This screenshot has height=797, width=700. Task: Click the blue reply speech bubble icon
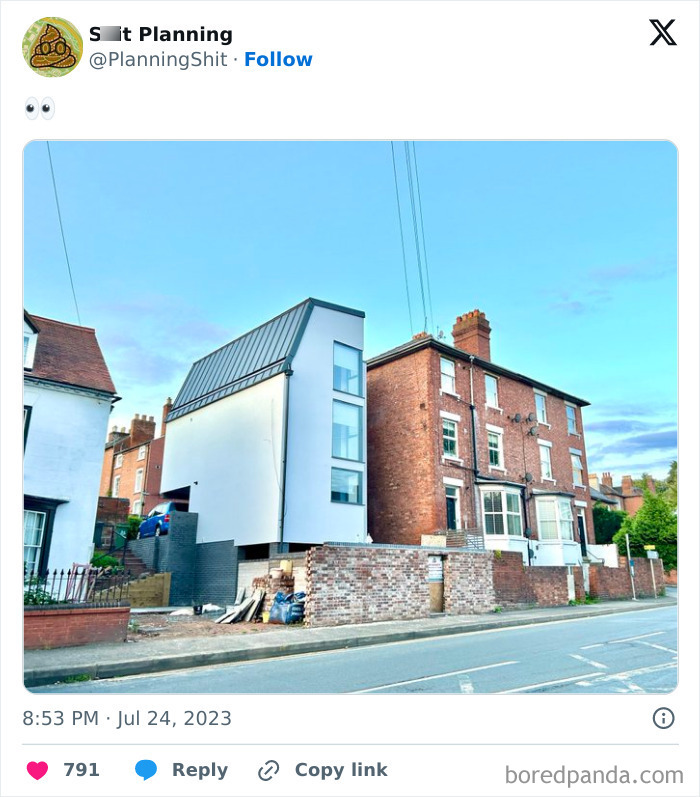coord(146,770)
